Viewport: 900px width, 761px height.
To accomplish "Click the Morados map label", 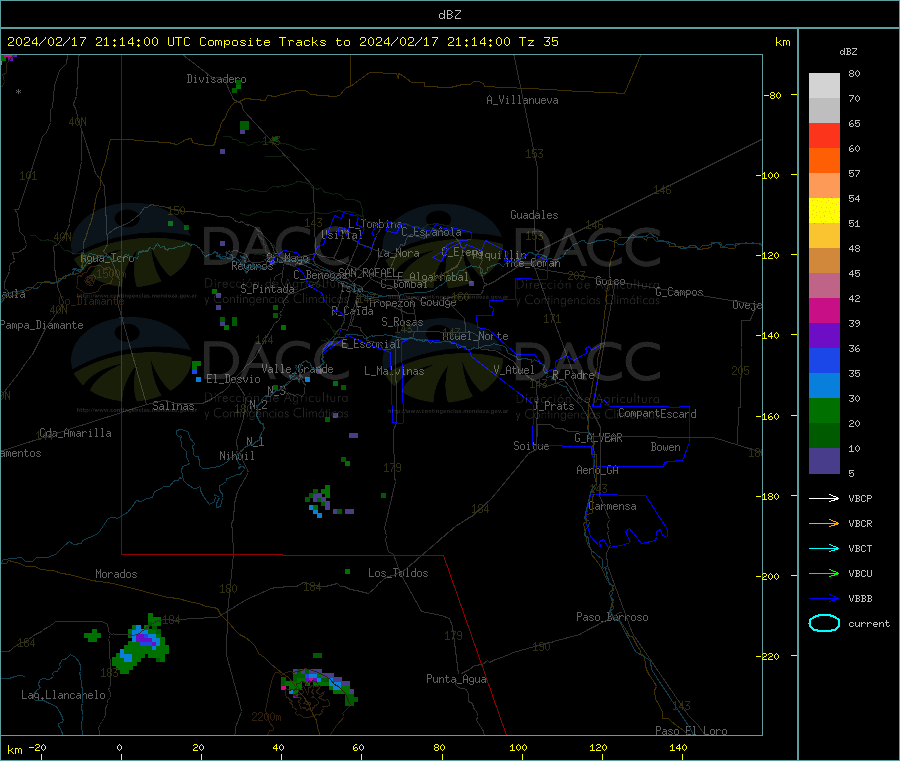I will 117,574.
